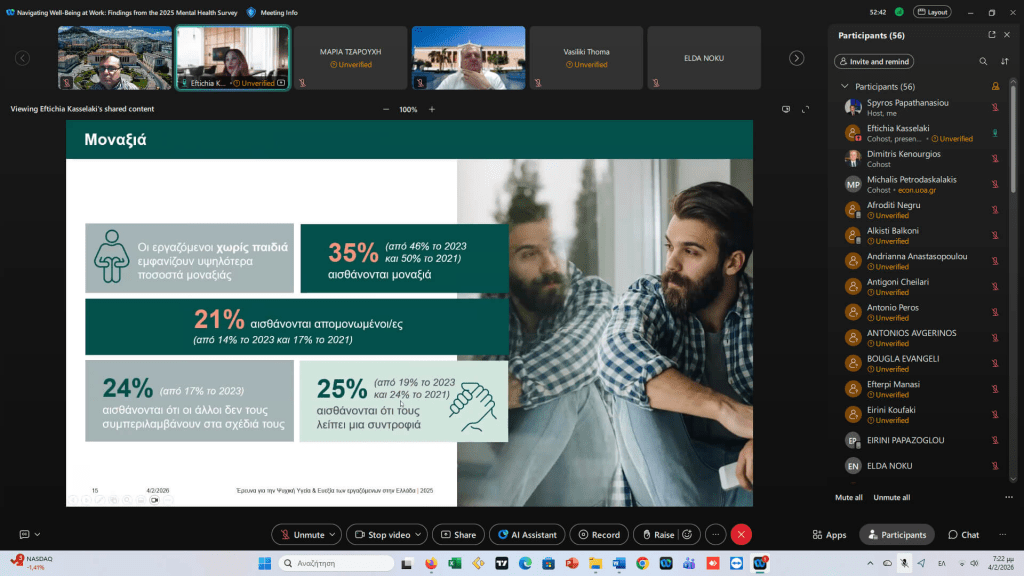Open the Apps panel

(829, 534)
